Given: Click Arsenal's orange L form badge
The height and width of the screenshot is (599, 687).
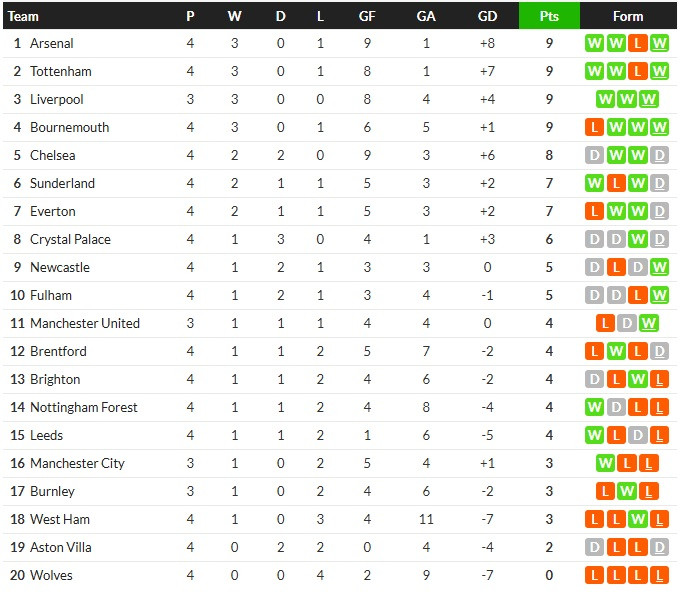Looking at the screenshot, I should coord(637,43).
